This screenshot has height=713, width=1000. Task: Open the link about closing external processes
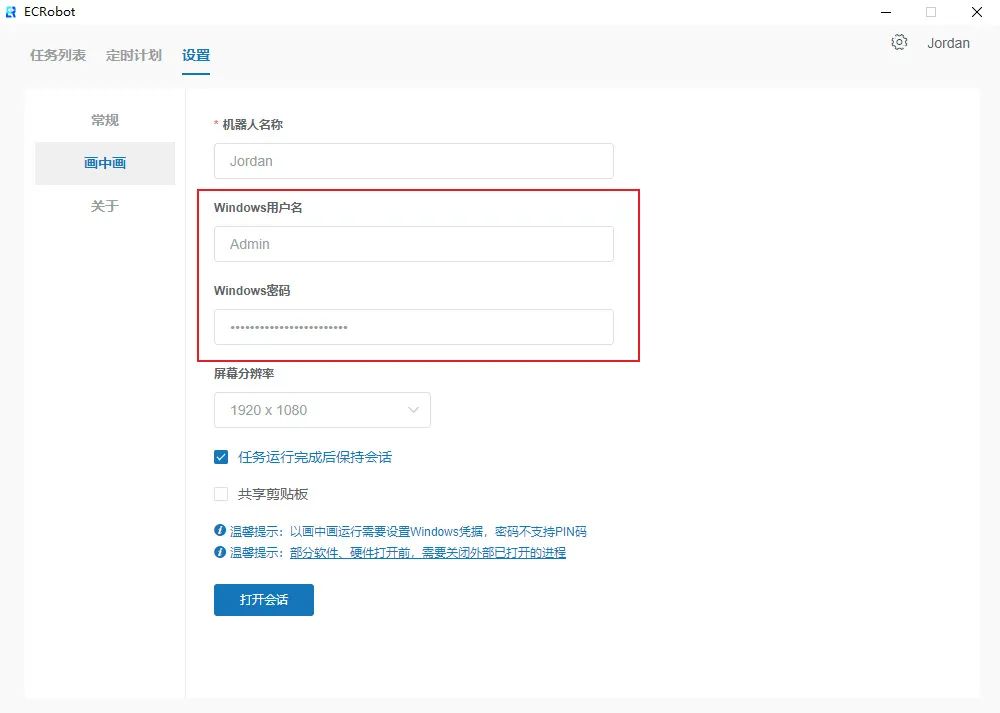[428, 552]
